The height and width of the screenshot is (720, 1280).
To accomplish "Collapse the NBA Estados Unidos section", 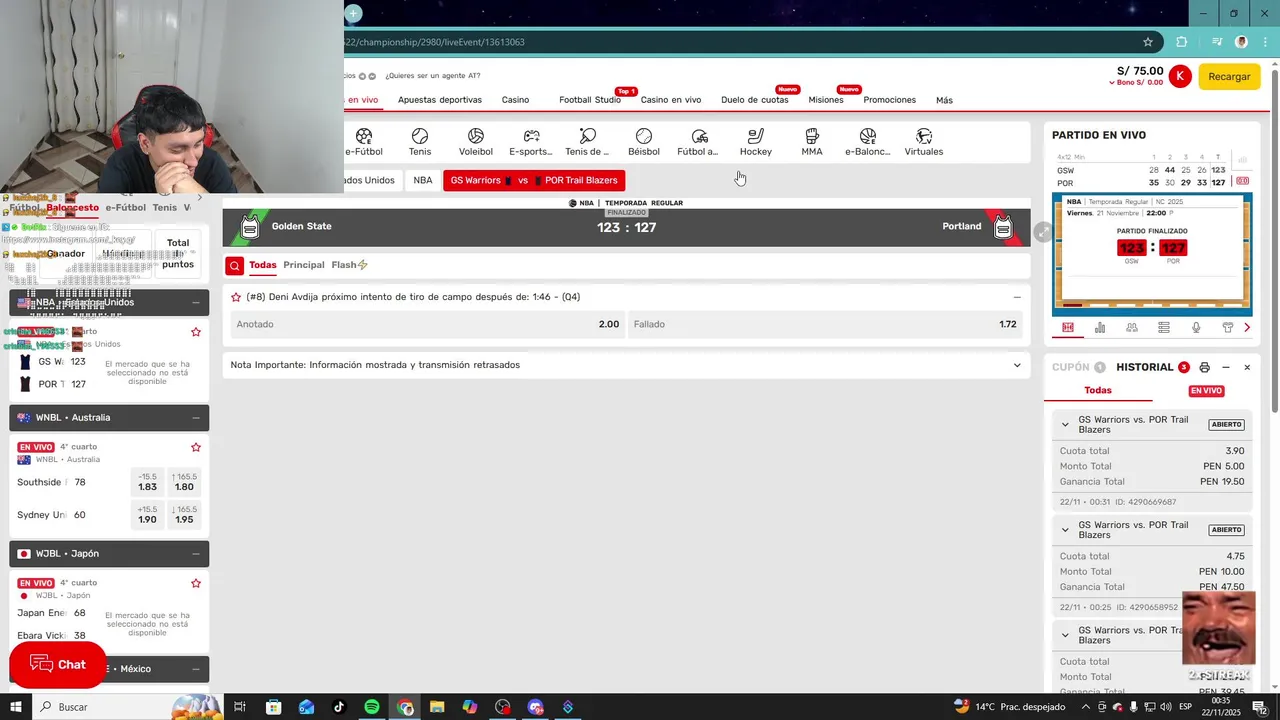I will tap(196, 303).
